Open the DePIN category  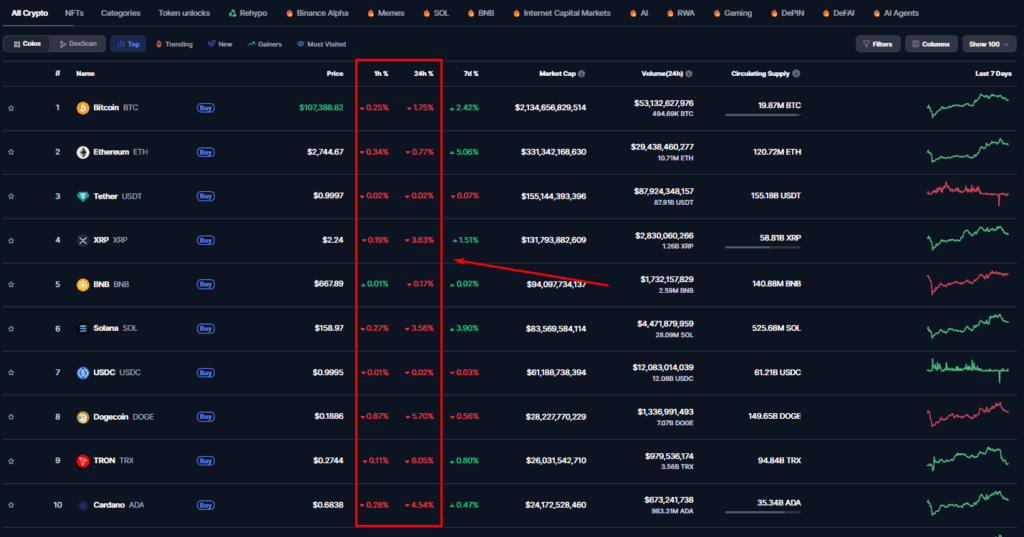[x=788, y=13]
